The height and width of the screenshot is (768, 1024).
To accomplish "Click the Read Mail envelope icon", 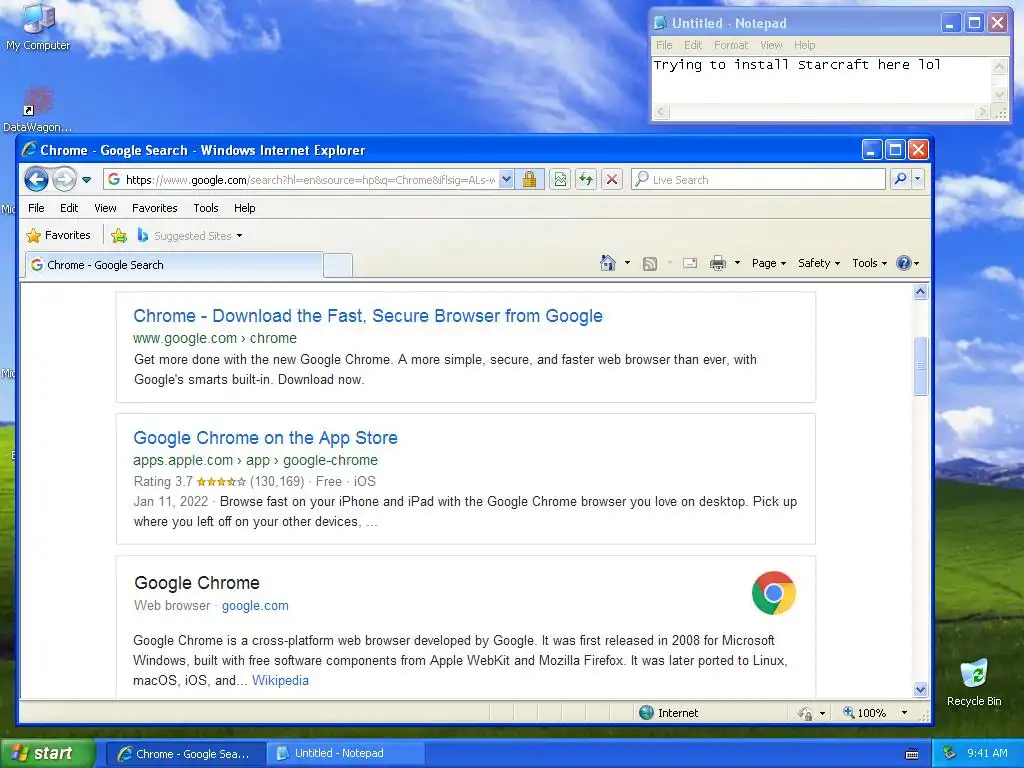I will pos(690,263).
